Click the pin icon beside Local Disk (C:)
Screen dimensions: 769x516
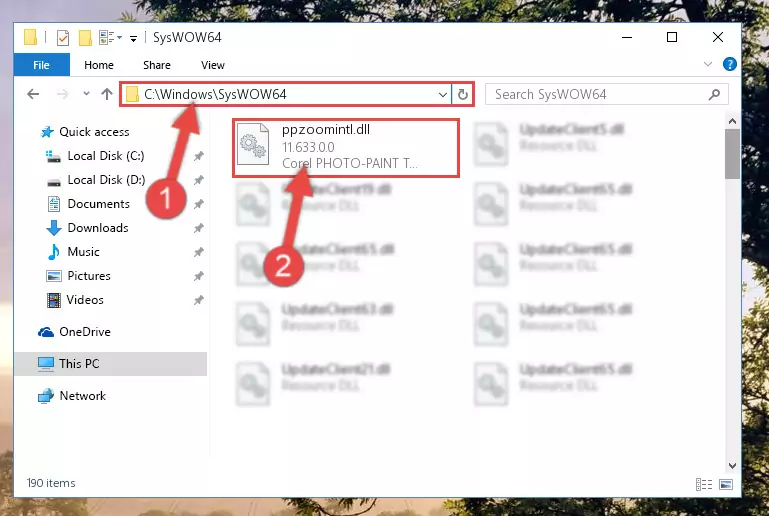[x=199, y=156]
